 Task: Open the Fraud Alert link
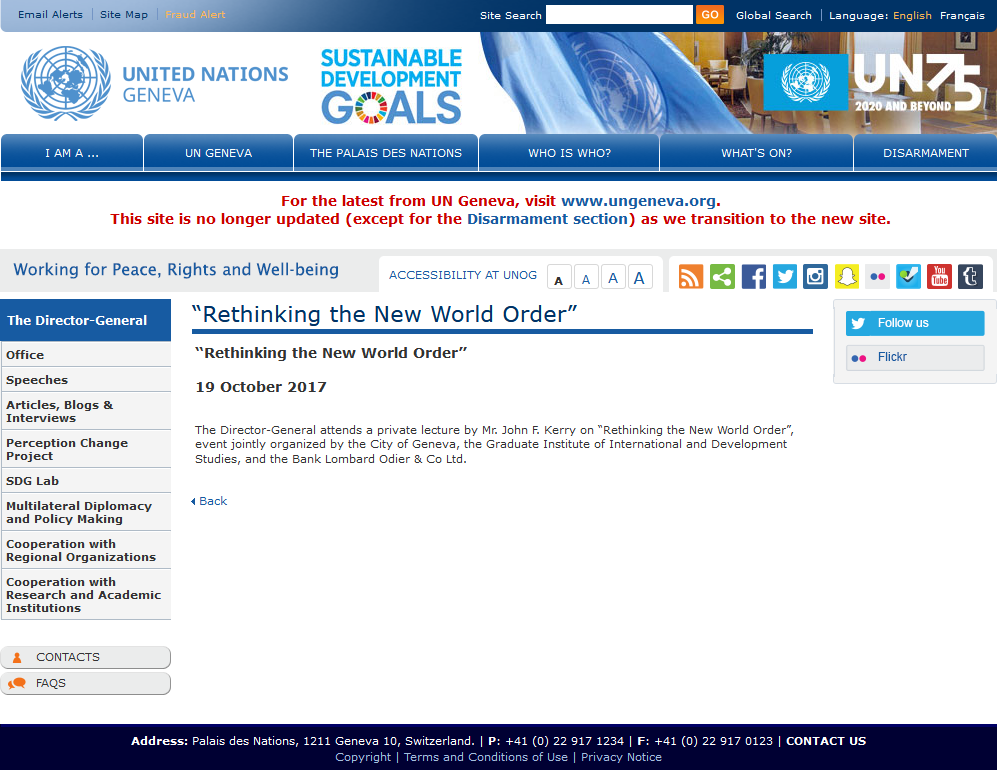click(x=195, y=15)
